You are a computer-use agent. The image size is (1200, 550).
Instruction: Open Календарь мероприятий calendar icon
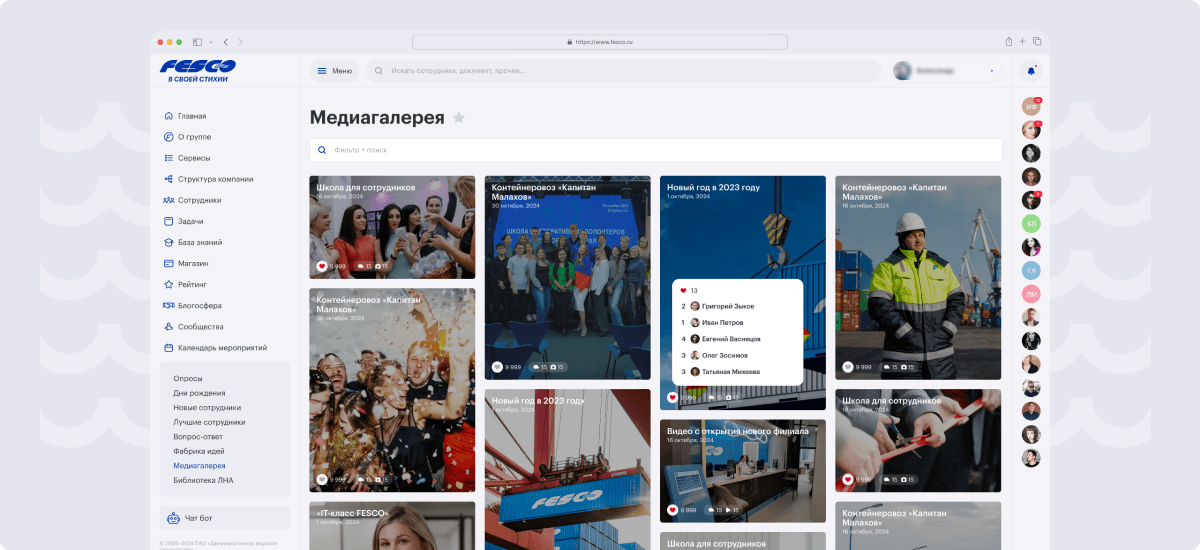168,348
